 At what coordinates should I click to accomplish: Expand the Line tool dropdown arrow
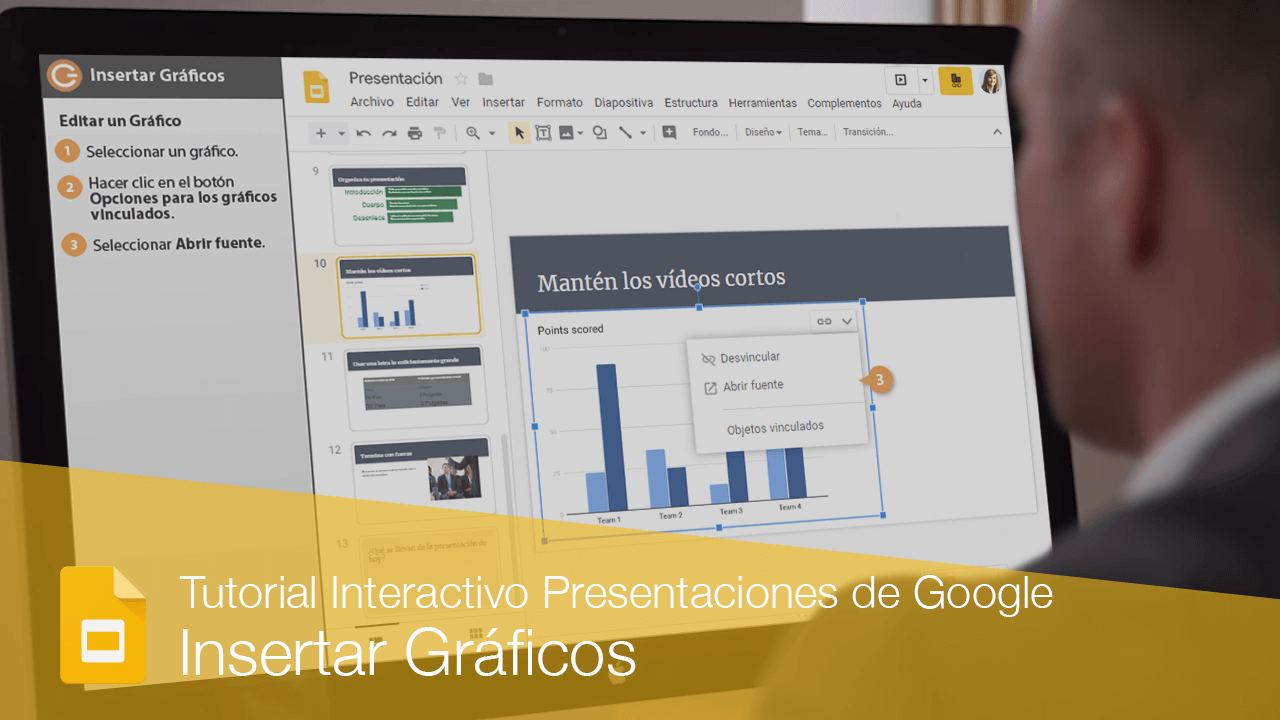click(643, 132)
